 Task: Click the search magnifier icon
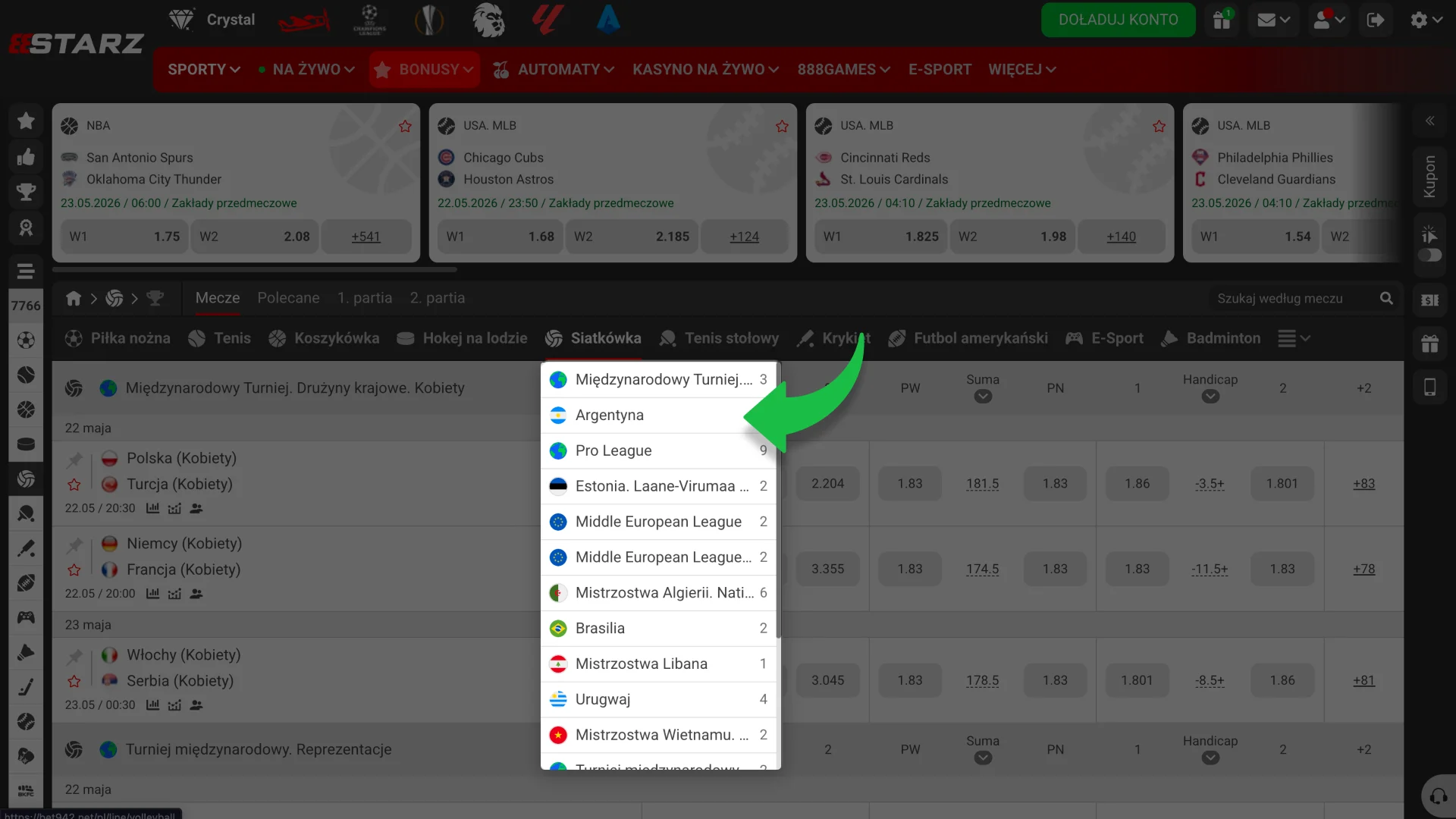[1386, 299]
